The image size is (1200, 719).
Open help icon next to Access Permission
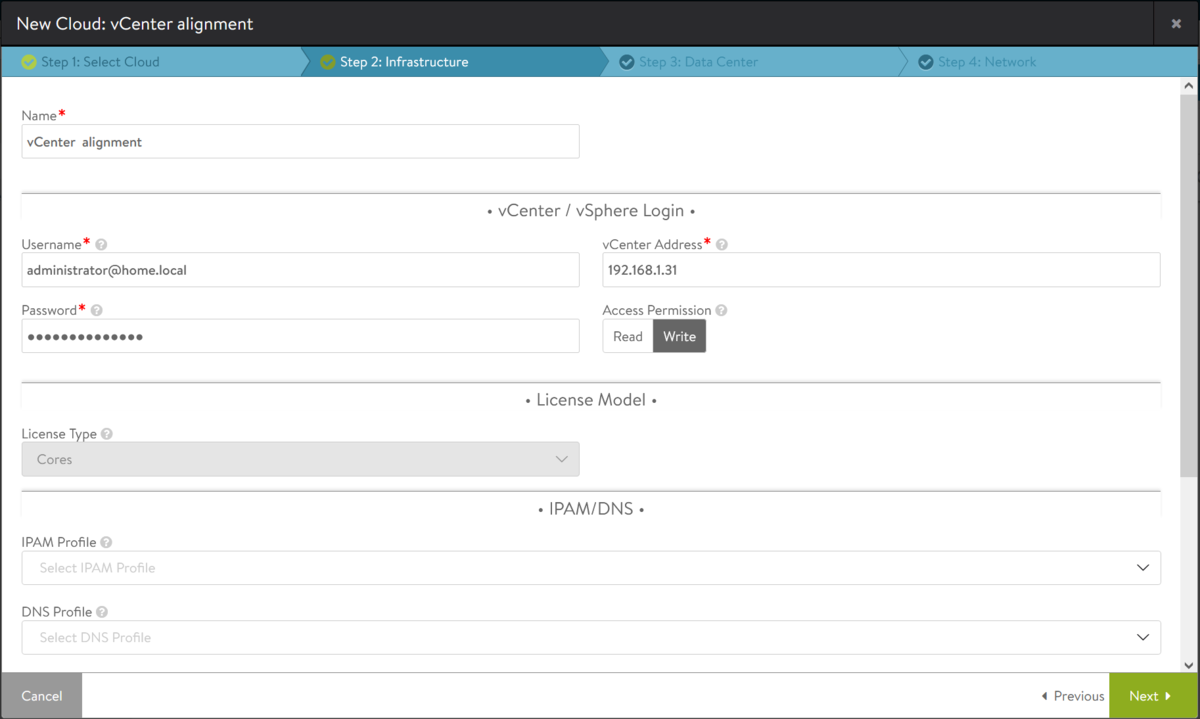721,310
